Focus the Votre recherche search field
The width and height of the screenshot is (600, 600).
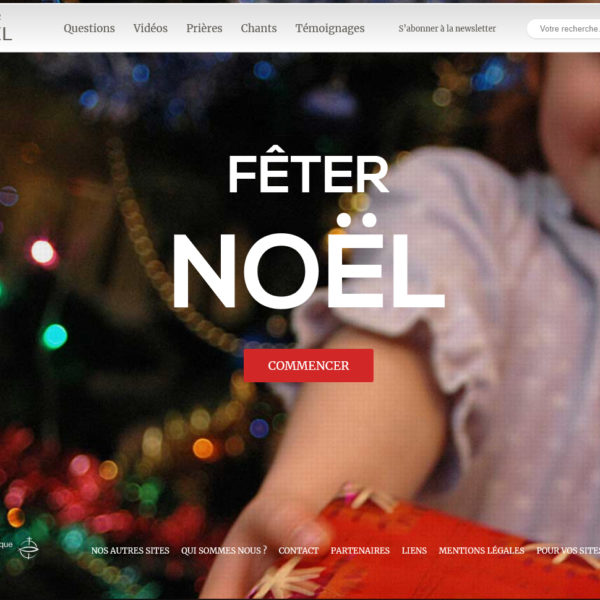[x=563, y=29]
